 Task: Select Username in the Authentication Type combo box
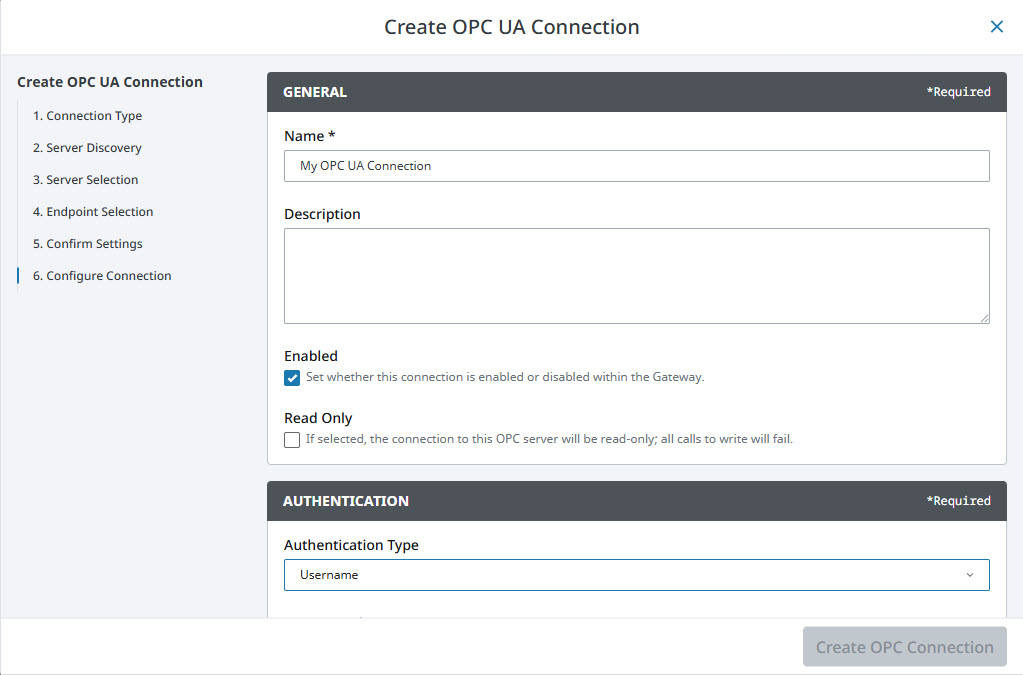pyautogui.click(x=636, y=574)
